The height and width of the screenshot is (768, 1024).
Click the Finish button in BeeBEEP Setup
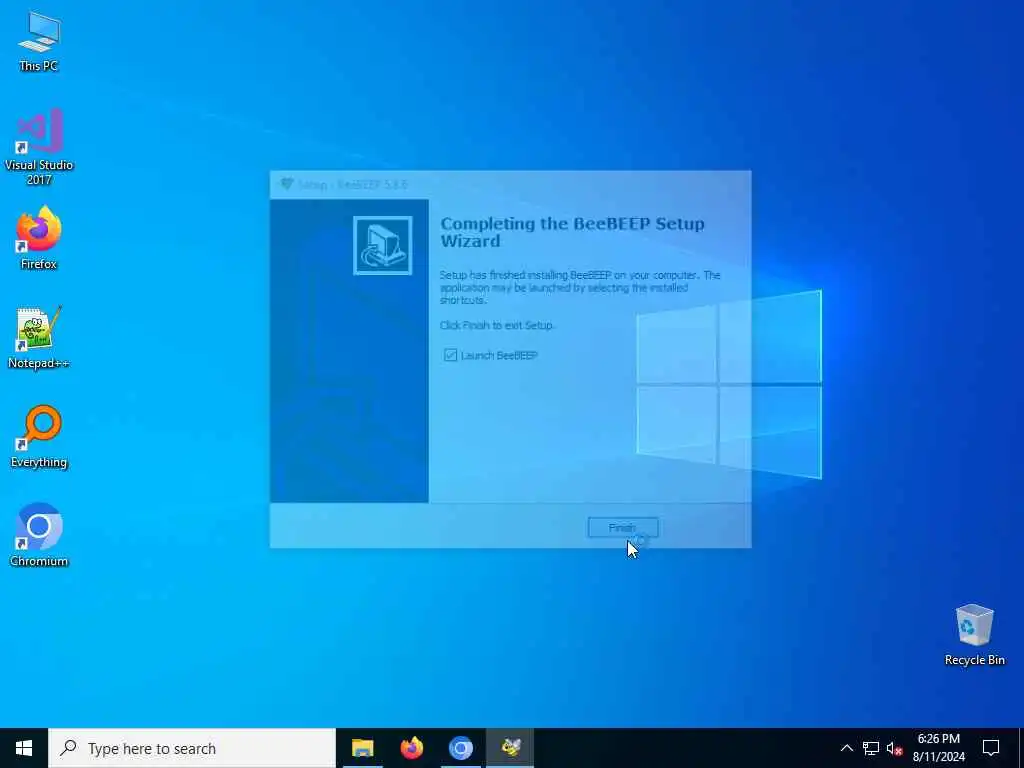[622, 527]
